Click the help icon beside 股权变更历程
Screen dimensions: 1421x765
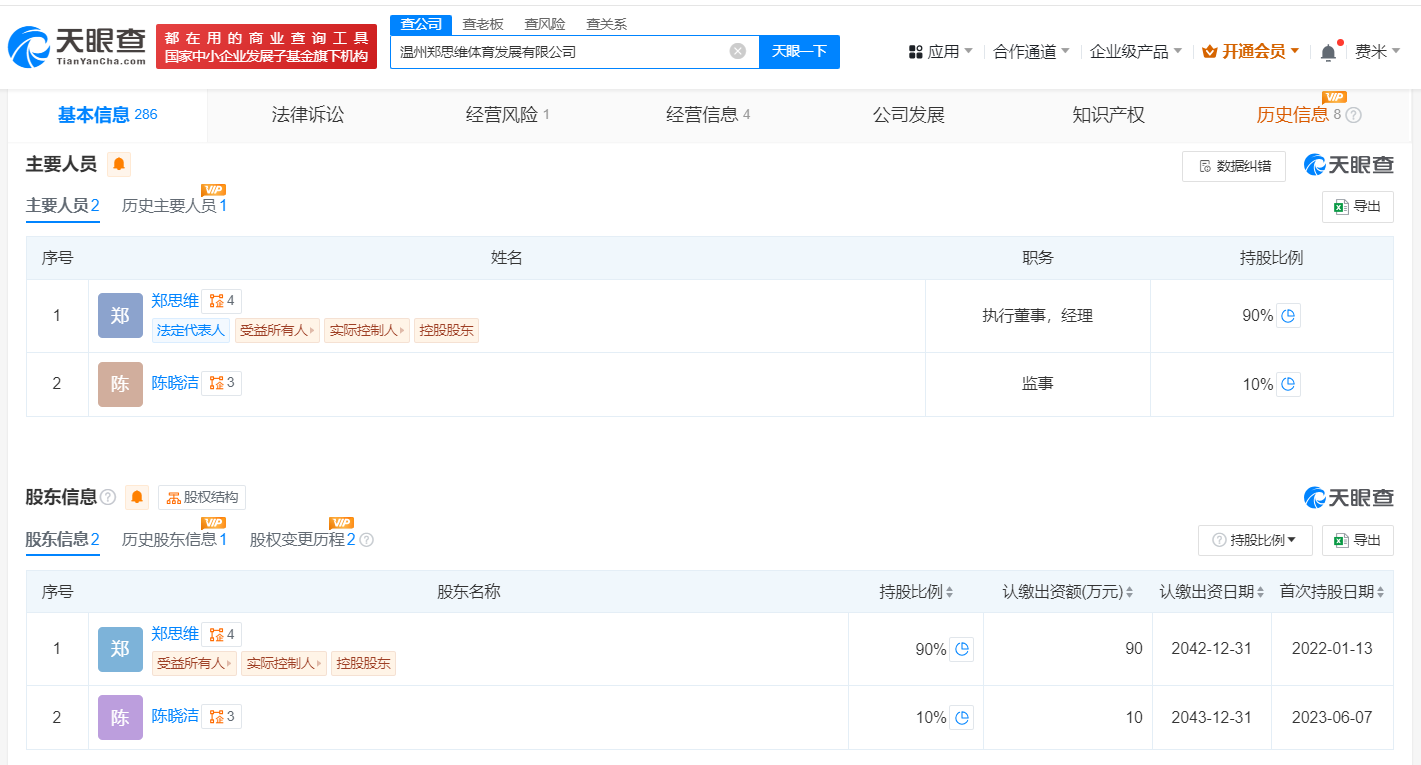[x=366, y=540]
